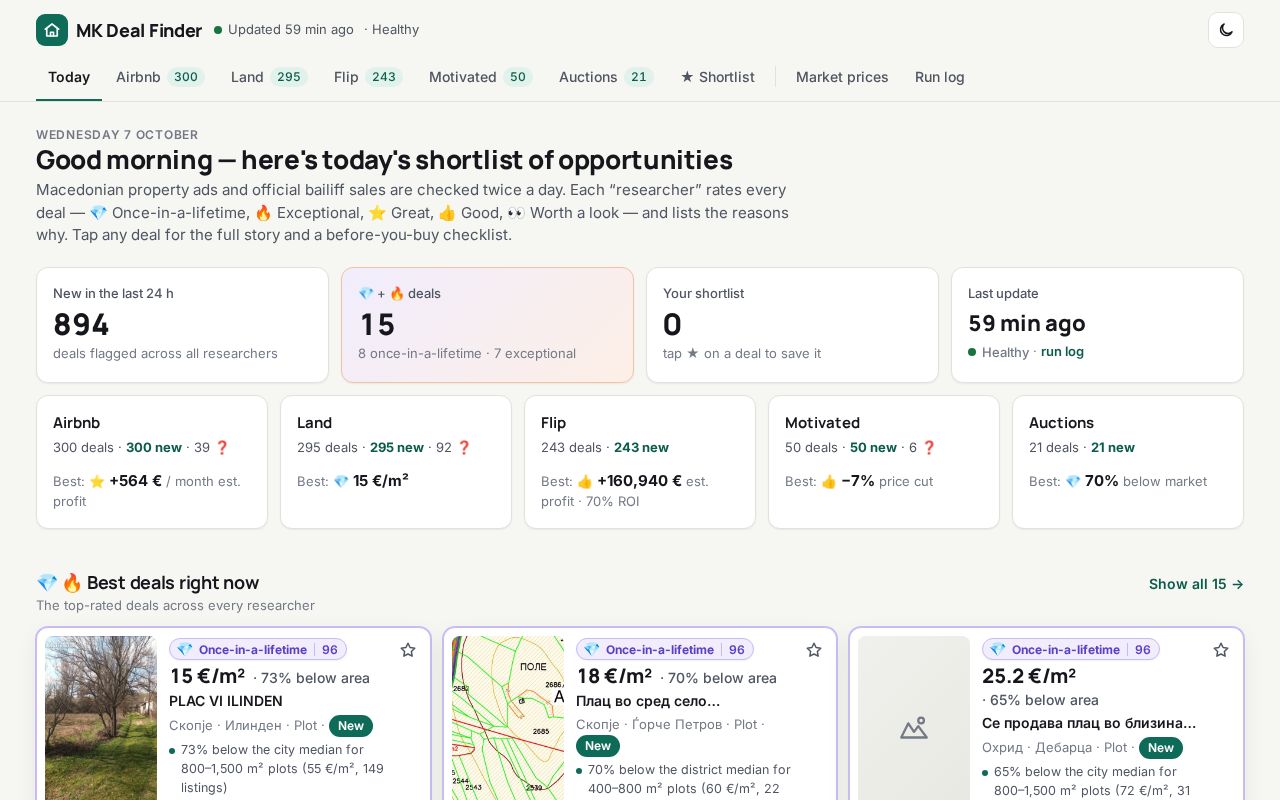Open the New in the last 24 h card
Image resolution: width=1280 pixels, height=800 pixels.
coord(182,325)
